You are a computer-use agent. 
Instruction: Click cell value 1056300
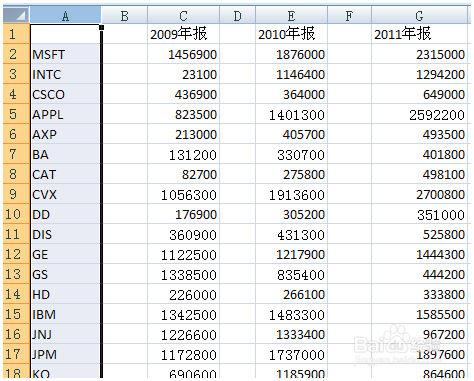point(183,194)
